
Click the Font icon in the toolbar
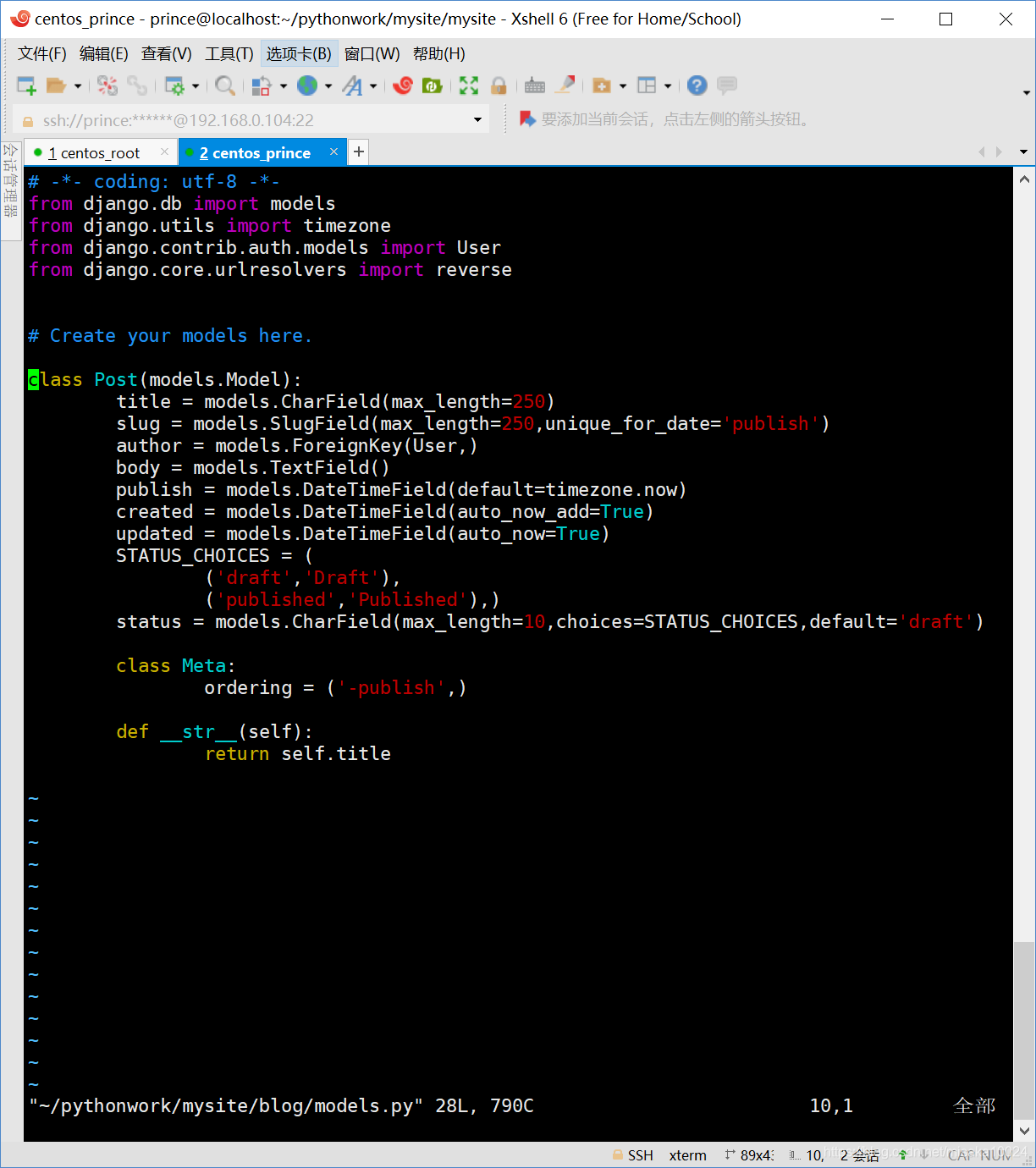[352, 85]
